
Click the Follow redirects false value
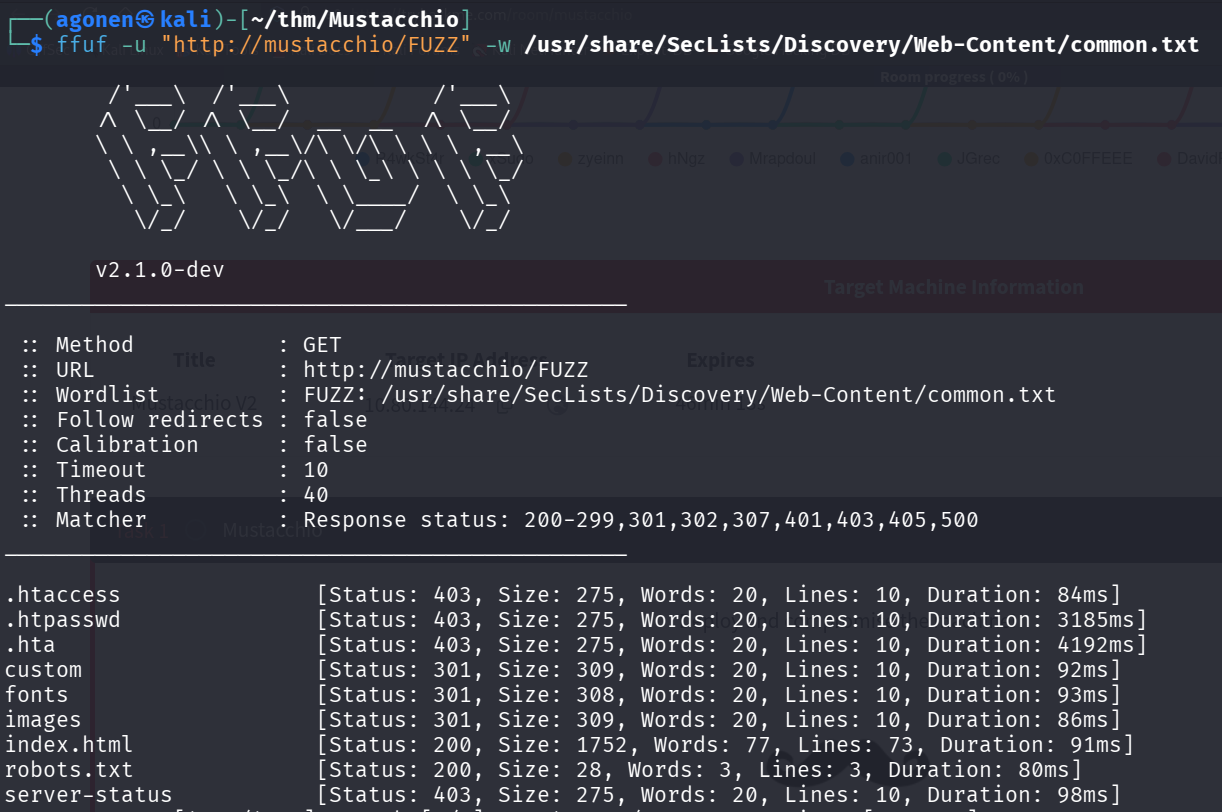point(335,420)
